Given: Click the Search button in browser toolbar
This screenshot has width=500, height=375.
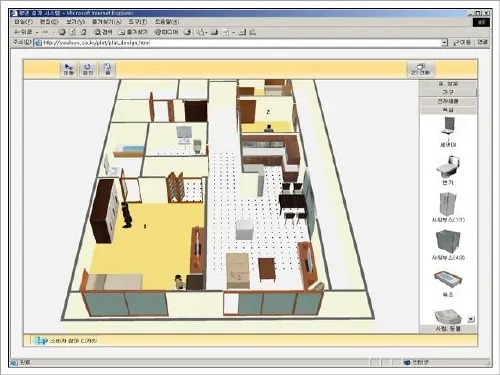Looking at the screenshot, I should pos(103,32).
